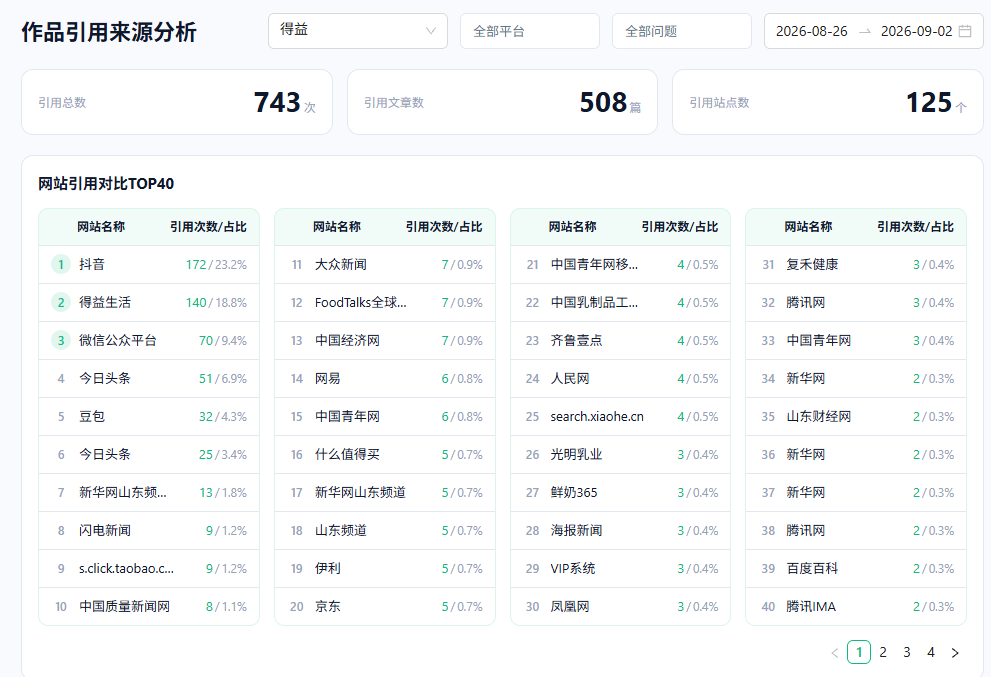
Task: Click the previous page arrow
Action: point(835,652)
